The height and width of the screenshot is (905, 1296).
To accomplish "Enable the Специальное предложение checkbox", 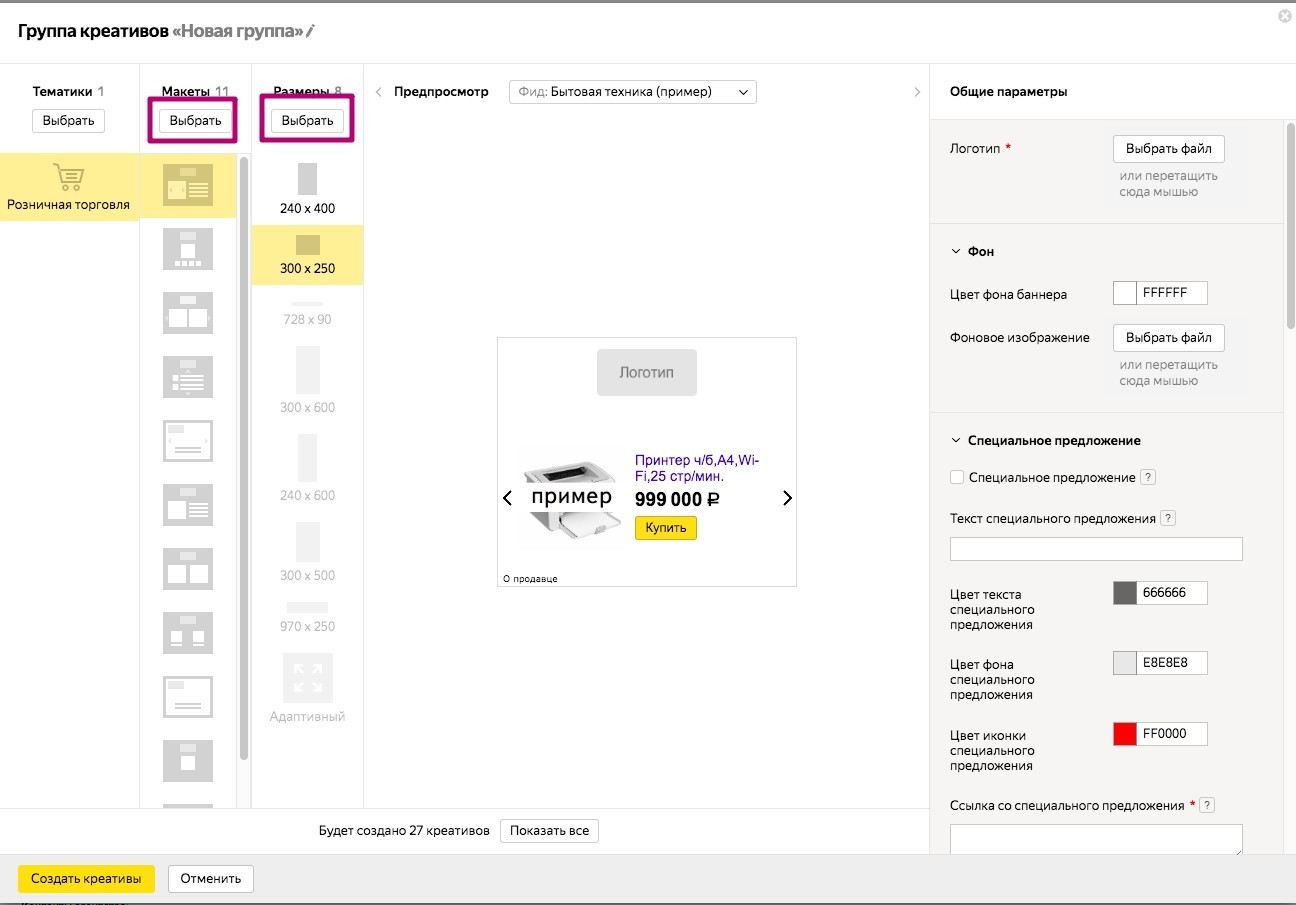I will coord(957,478).
